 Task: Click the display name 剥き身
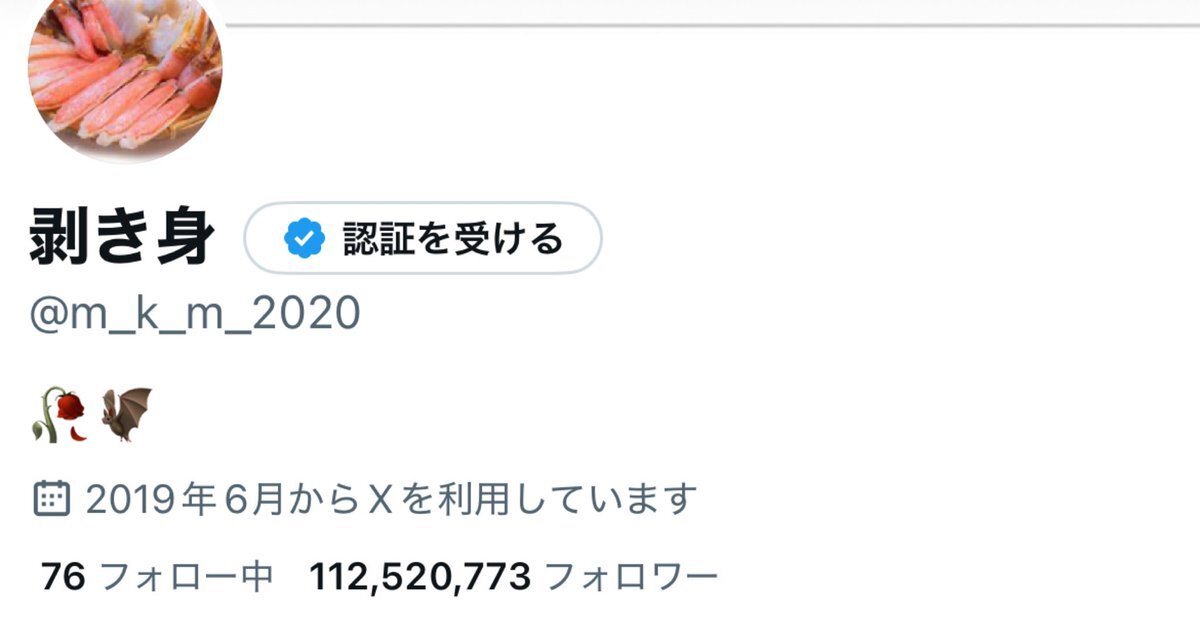[120, 239]
